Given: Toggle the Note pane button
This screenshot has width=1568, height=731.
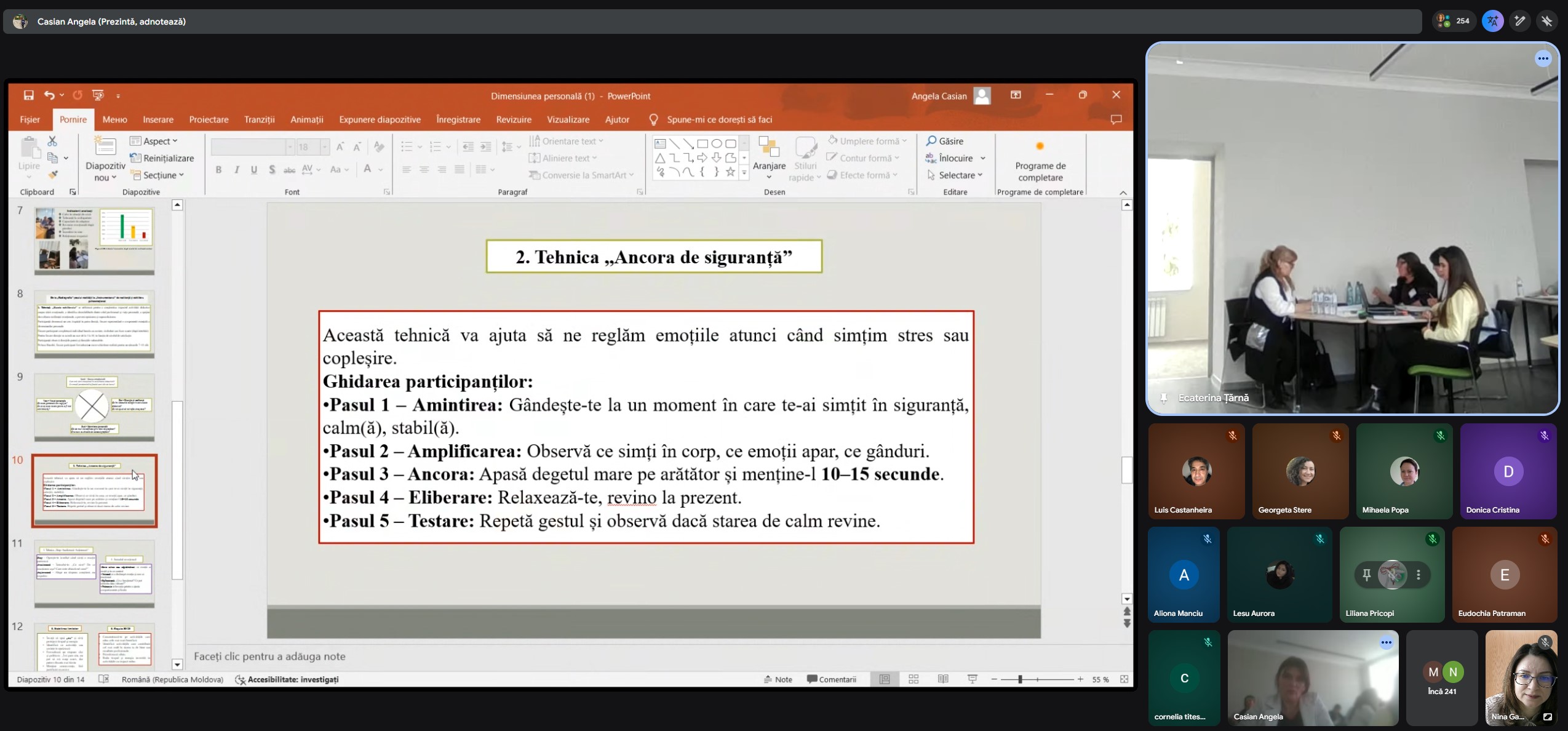Looking at the screenshot, I should [778, 679].
